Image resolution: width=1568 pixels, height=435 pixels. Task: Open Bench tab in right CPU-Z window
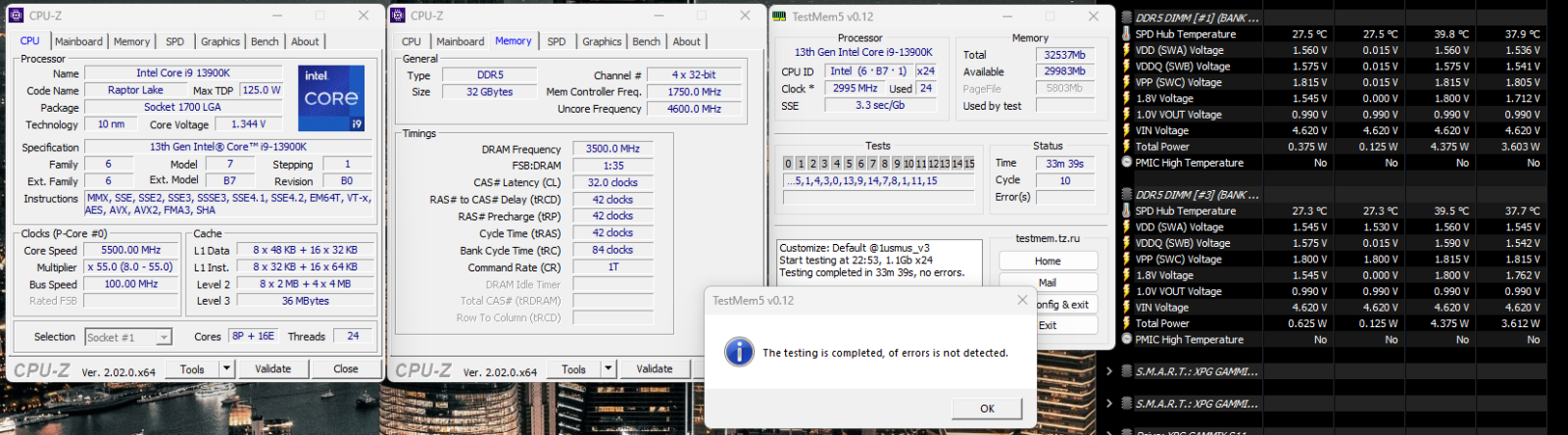[646, 42]
